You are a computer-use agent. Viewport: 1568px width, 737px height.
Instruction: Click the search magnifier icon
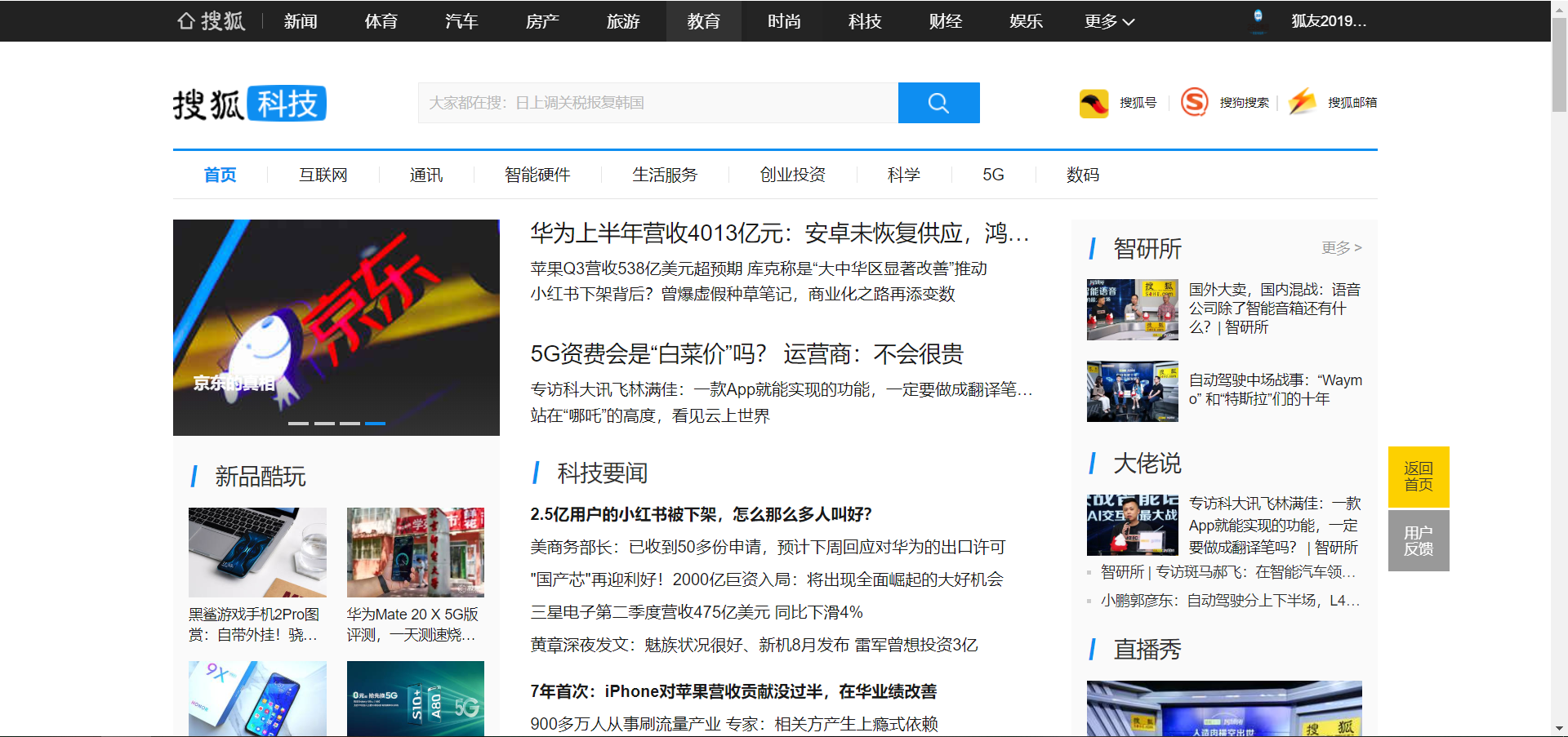point(938,103)
